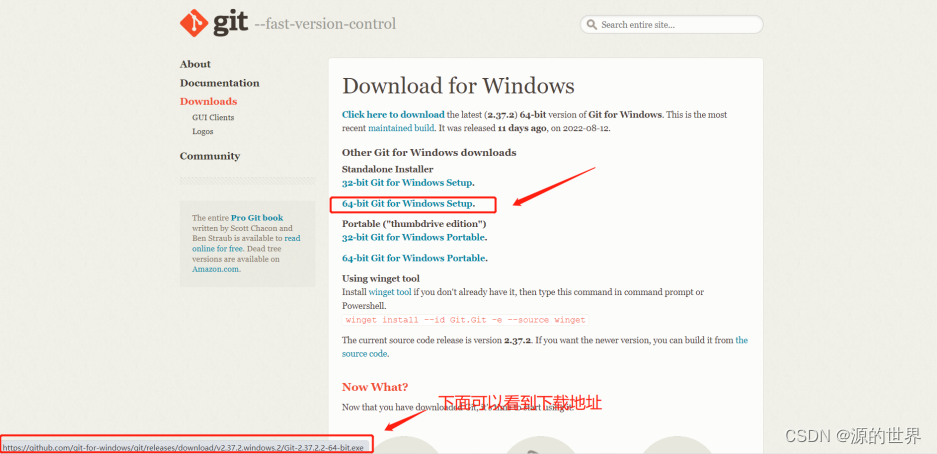Open the Pro Git book link

257,218
